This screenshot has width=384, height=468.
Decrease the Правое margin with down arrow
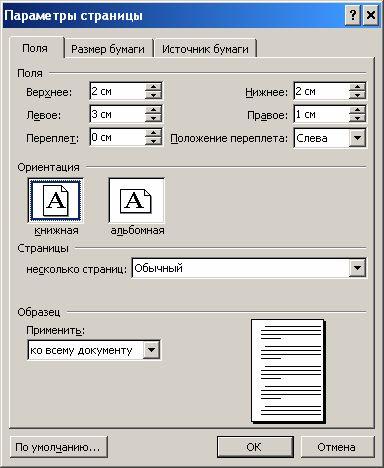click(x=357, y=118)
